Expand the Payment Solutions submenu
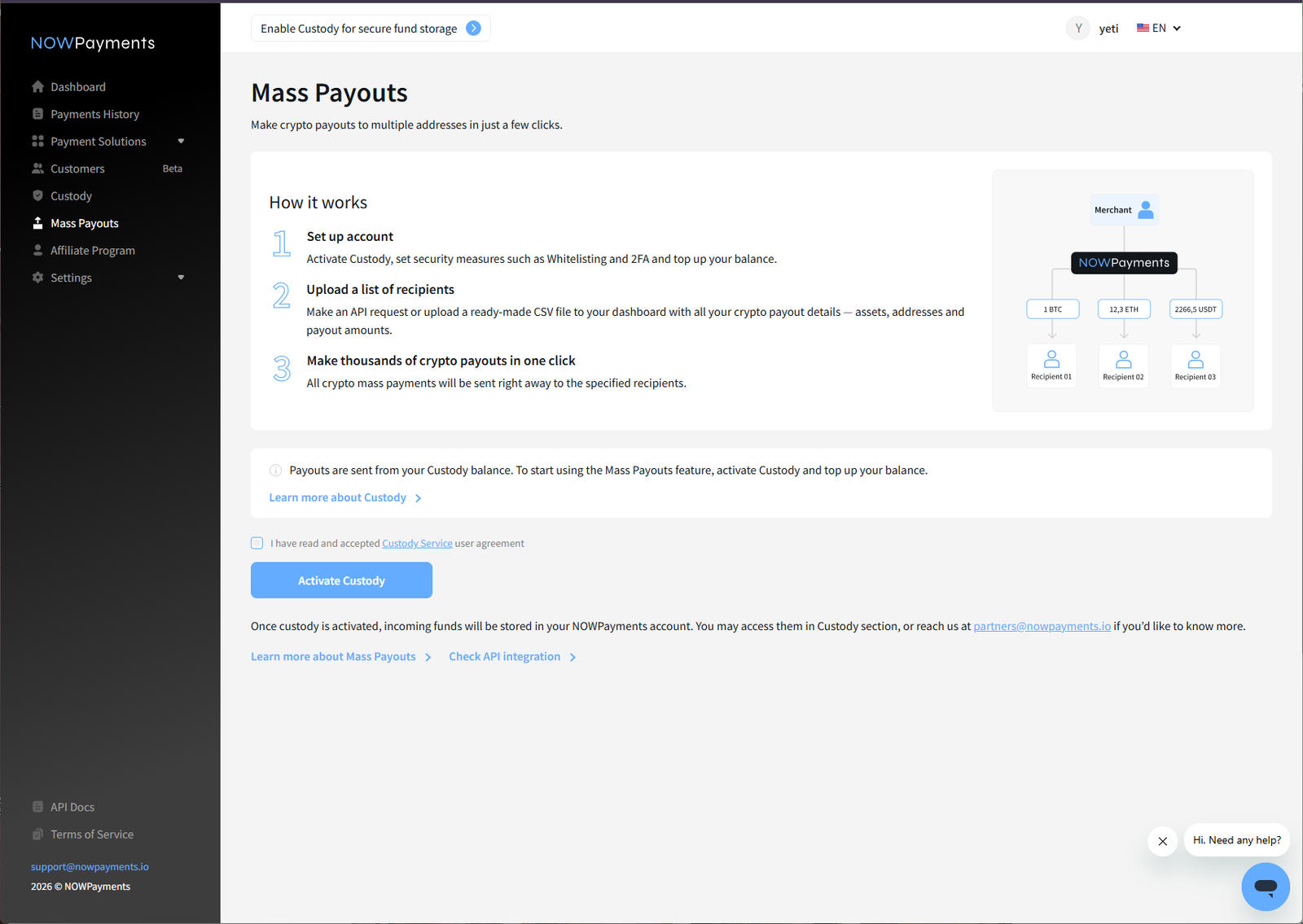The image size is (1303, 924). point(180,141)
